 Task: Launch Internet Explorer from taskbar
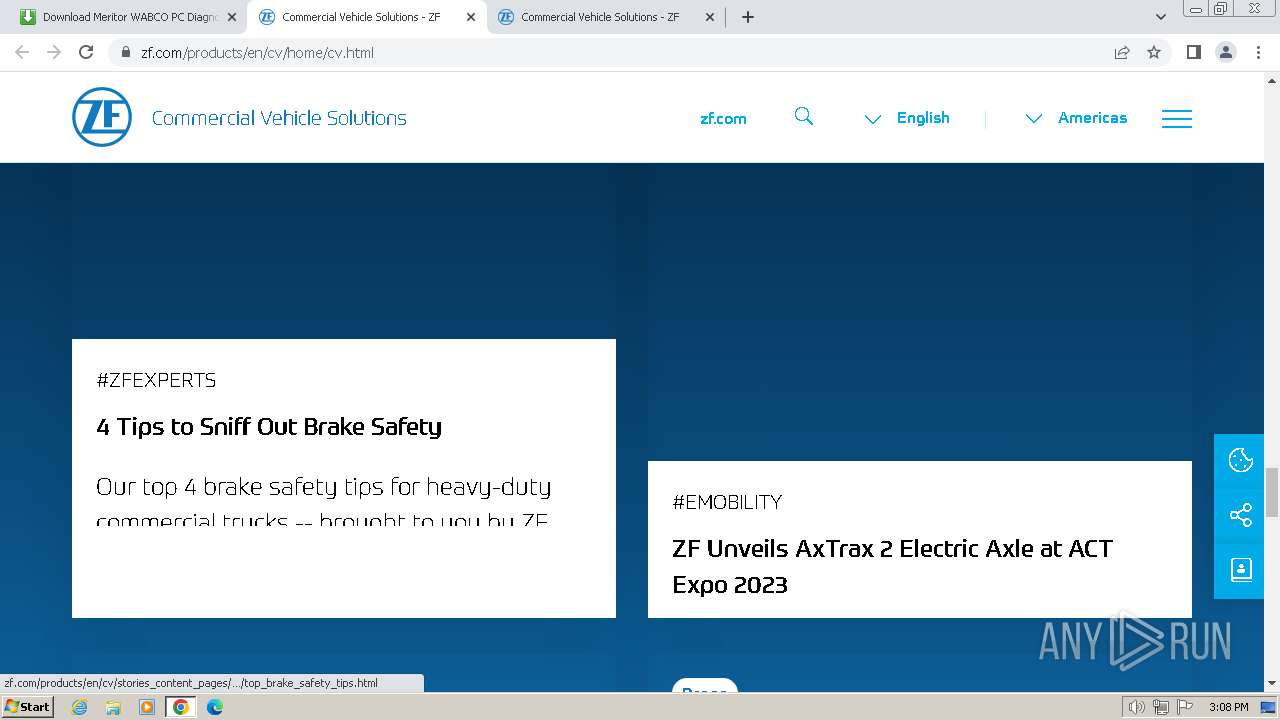[79, 707]
